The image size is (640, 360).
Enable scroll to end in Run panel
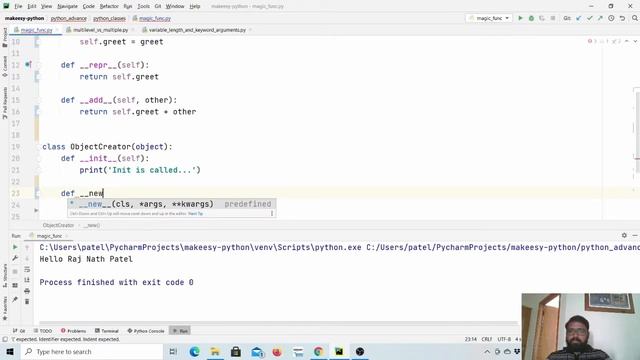point(27,280)
